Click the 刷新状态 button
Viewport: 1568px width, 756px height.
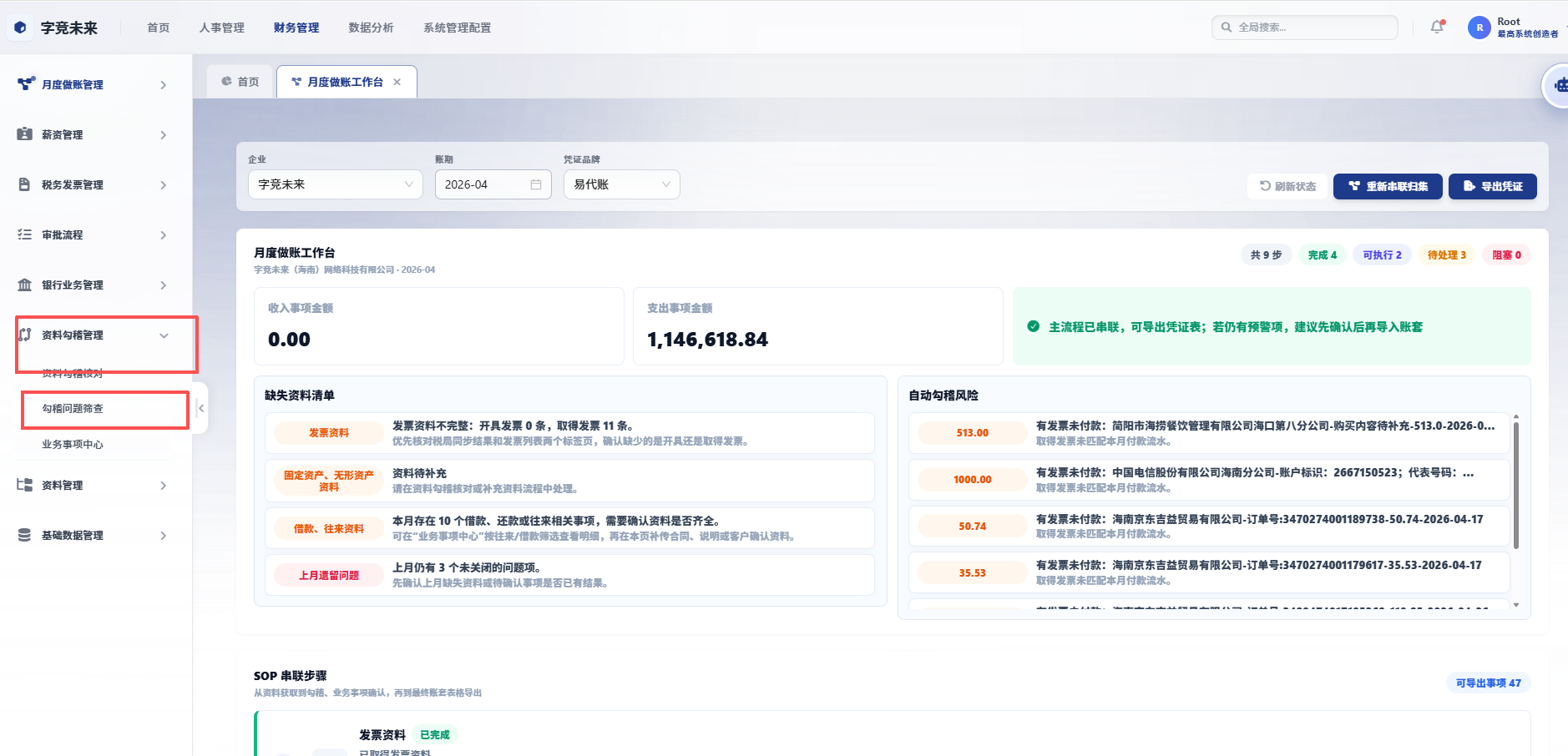point(1287,186)
